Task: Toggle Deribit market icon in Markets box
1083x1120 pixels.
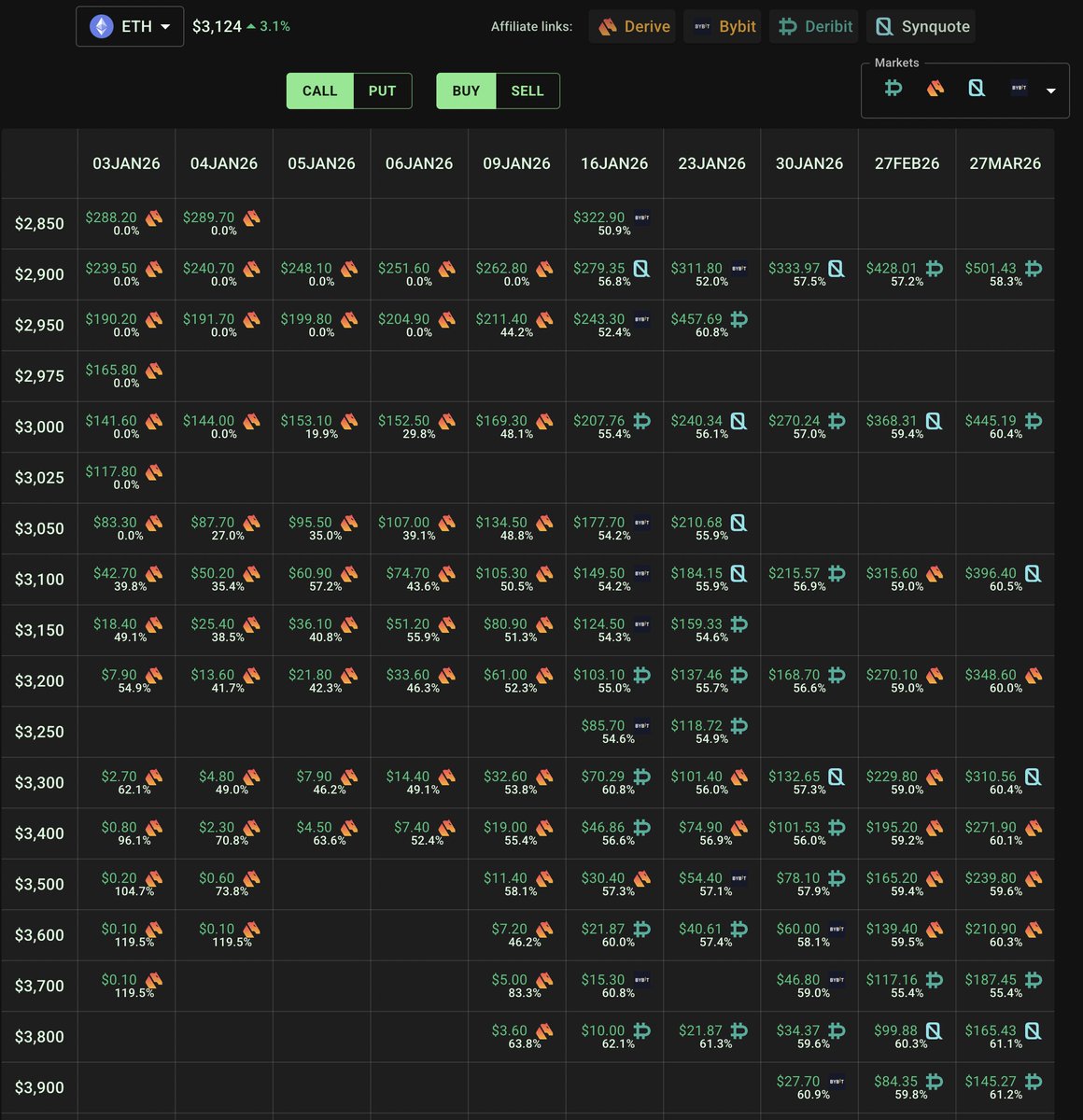Action: [893, 89]
